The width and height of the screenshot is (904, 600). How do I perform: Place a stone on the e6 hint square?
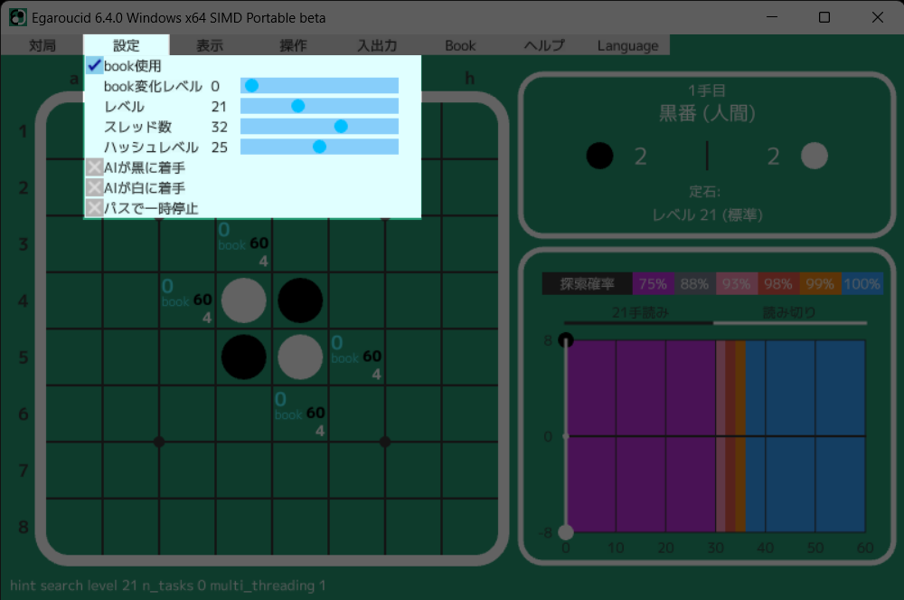(300, 414)
